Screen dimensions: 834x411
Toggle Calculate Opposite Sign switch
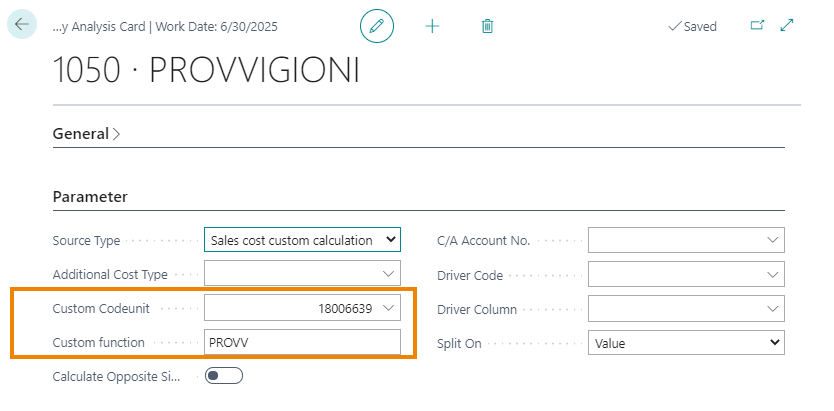point(224,376)
